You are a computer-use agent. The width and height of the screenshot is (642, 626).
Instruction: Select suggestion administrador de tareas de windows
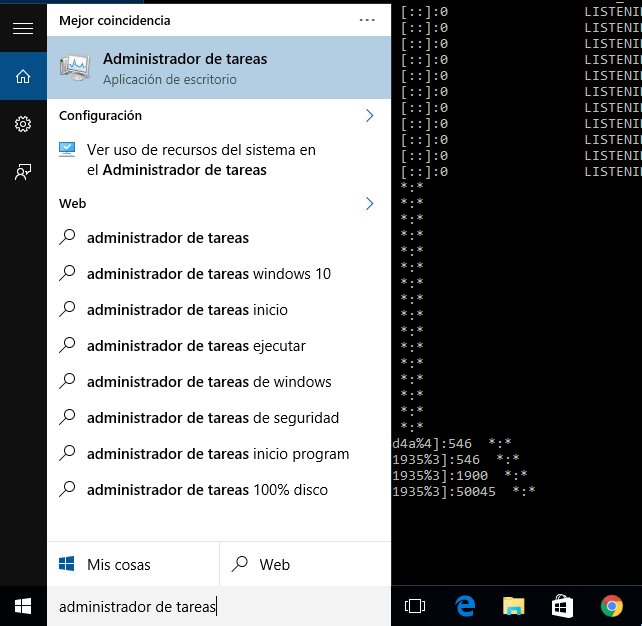219,382
